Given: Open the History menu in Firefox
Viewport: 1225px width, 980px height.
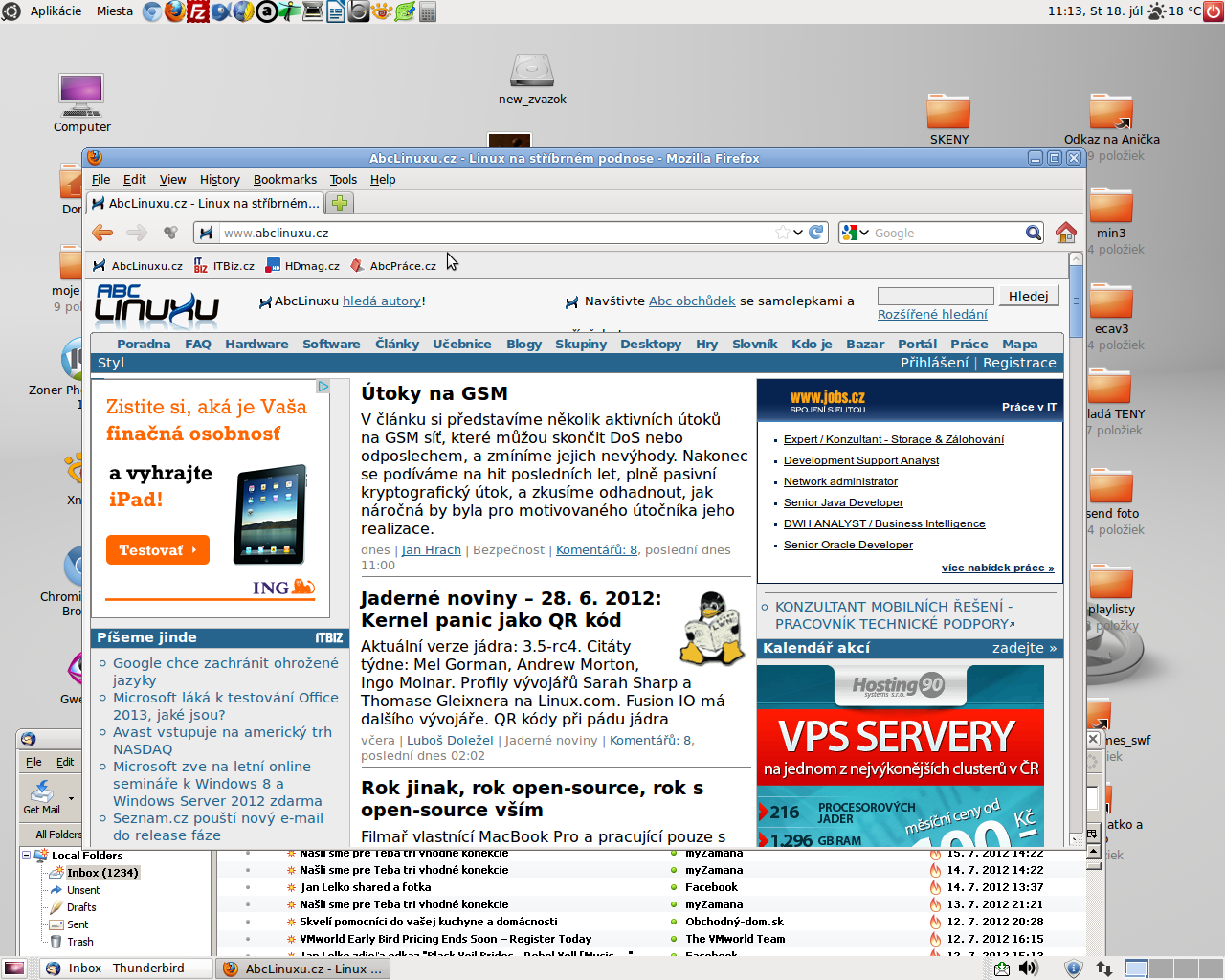Looking at the screenshot, I should point(219,179).
